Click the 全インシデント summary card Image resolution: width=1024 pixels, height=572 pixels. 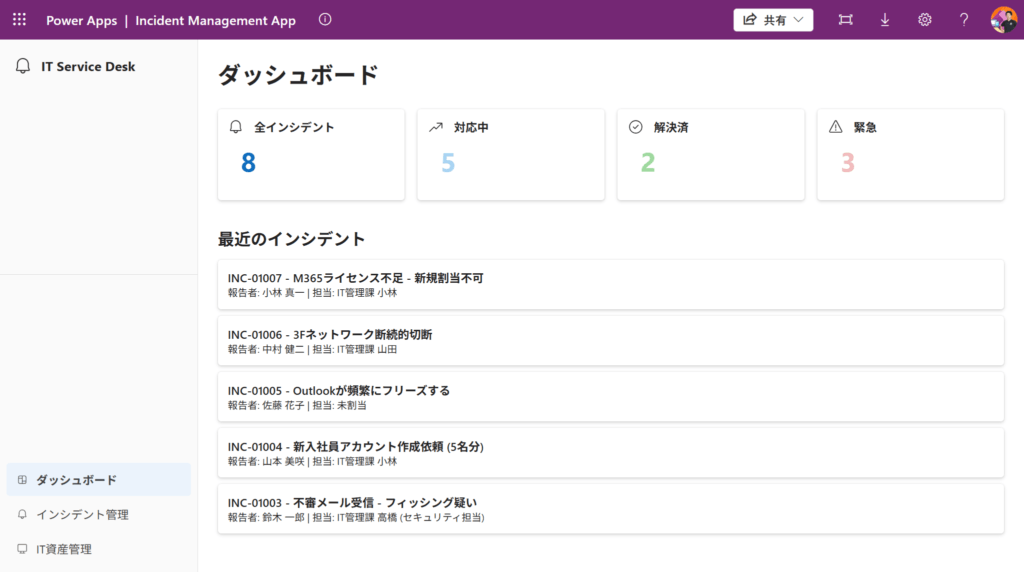point(311,155)
